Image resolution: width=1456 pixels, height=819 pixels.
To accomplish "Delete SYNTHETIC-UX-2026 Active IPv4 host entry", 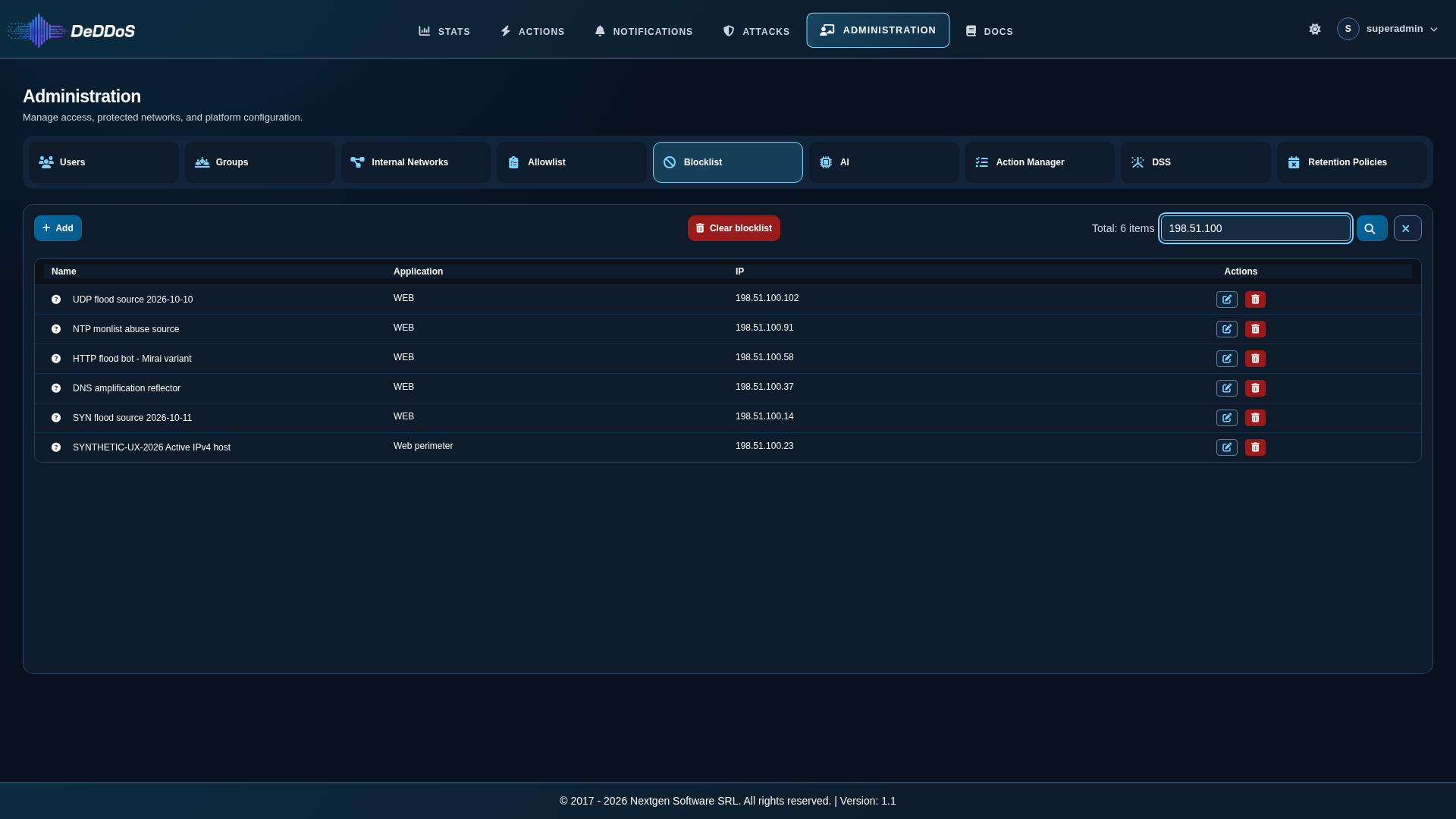I will pyautogui.click(x=1255, y=447).
